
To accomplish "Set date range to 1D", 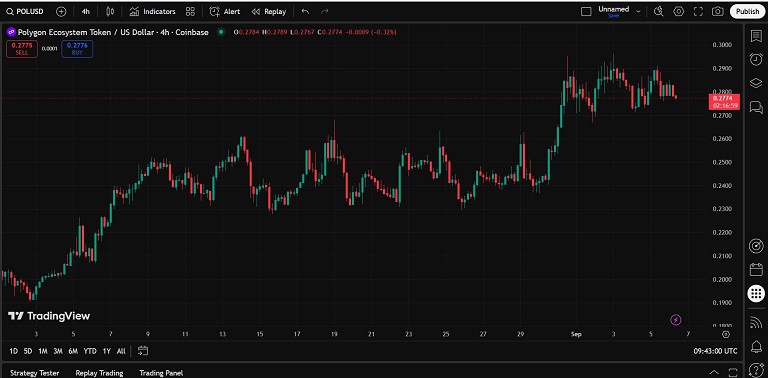I will click(14, 351).
